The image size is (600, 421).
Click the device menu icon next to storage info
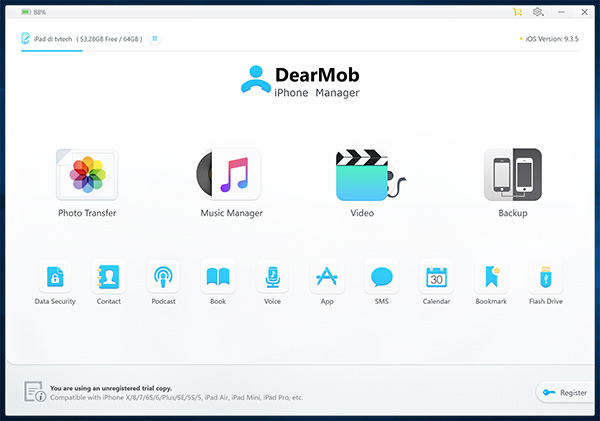click(x=155, y=39)
